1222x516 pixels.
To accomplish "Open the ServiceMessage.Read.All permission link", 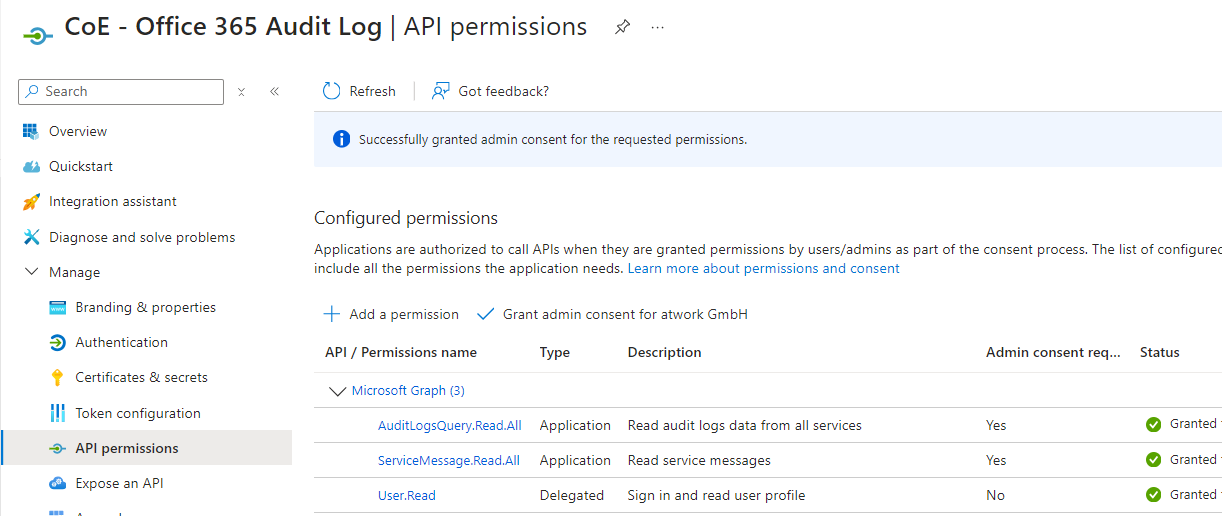I will [x=448, y=460].
